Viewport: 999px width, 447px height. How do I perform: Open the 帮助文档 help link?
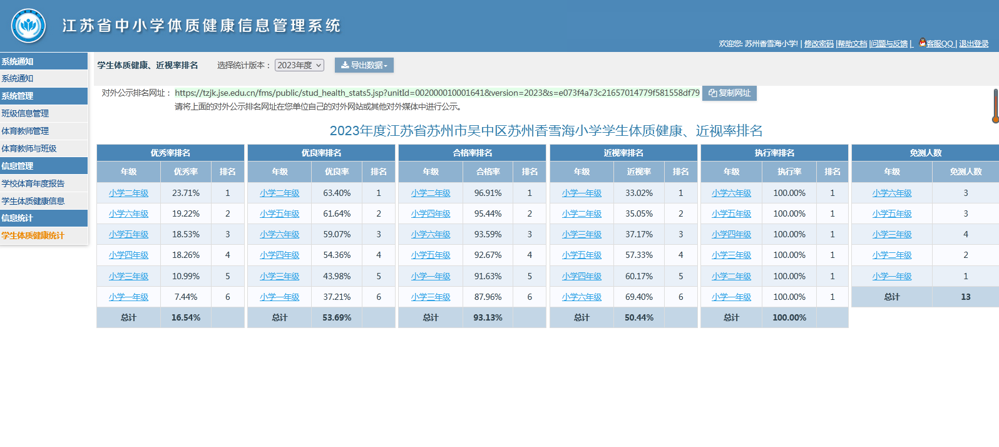[852, 43]
